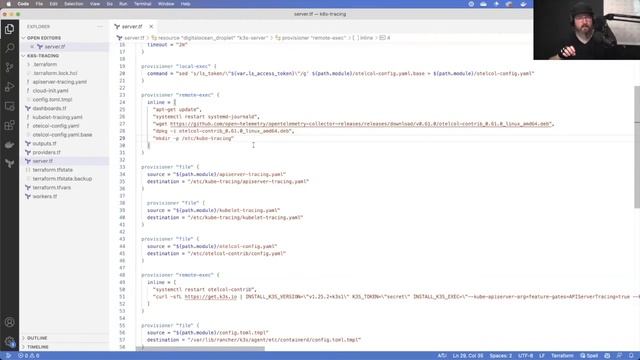Open the Help menu

click(x=185, y=4)
